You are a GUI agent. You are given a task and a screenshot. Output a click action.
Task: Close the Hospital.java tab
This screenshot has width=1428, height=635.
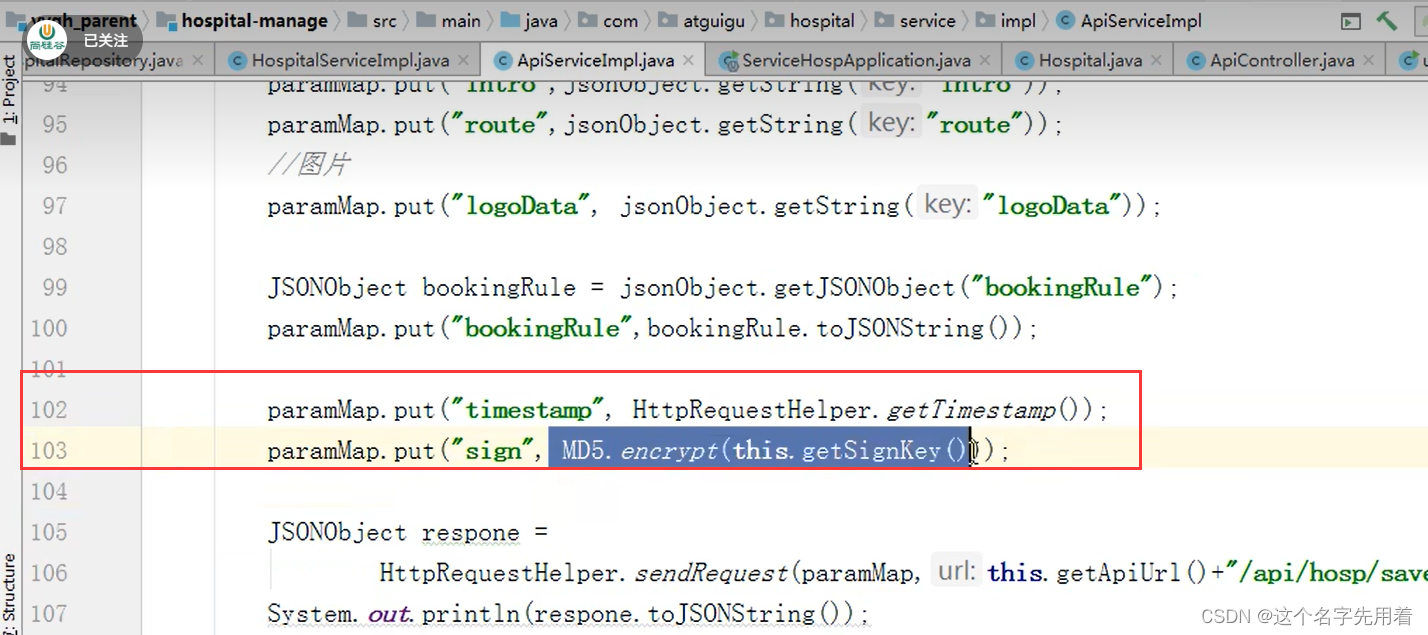(x=1156, y=60)
